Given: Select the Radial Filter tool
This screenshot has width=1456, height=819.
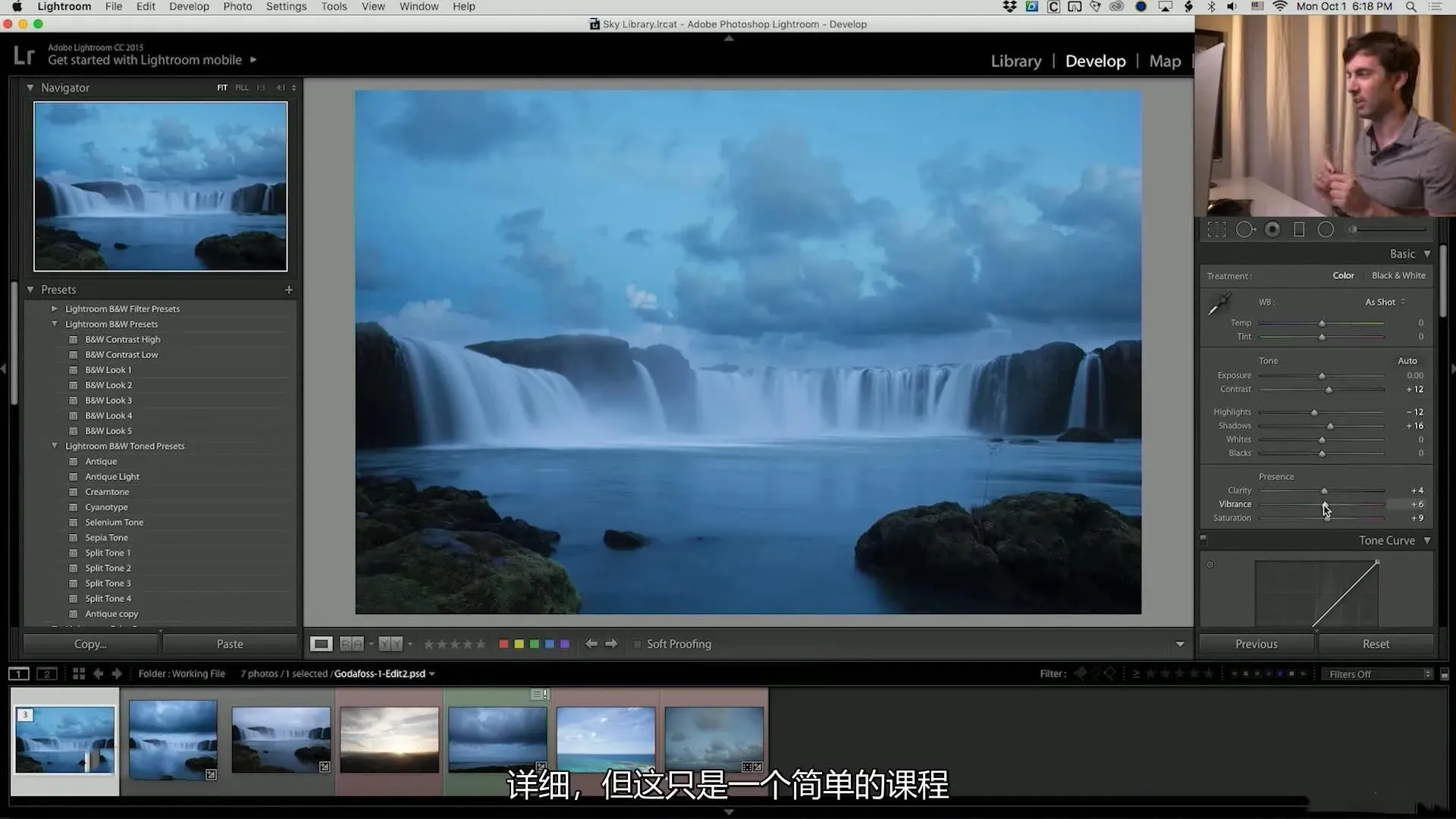Looking at the screenshot, I should [1326, 230].
